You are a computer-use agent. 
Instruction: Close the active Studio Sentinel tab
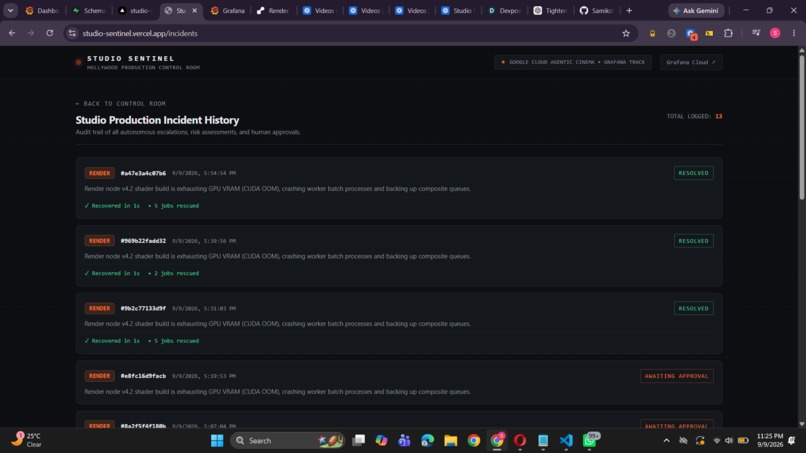point(194,10)
